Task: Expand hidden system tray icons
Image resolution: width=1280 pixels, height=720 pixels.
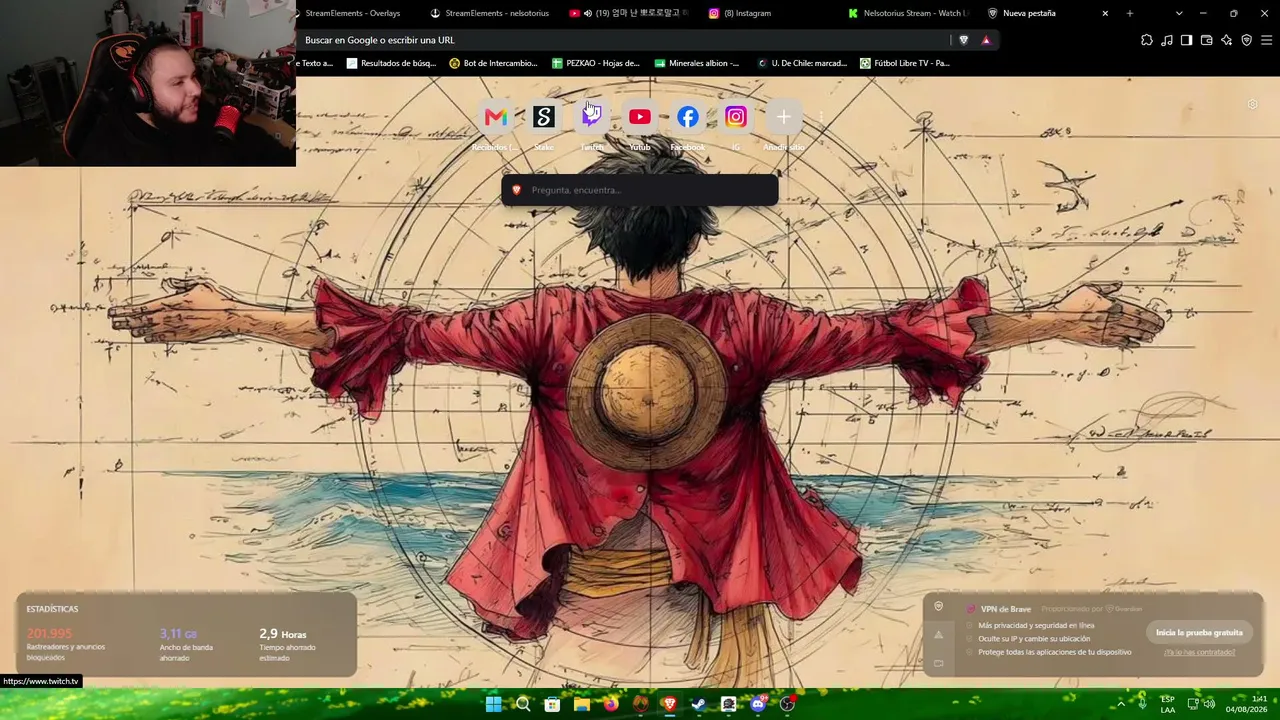Action: [1121, 704]
